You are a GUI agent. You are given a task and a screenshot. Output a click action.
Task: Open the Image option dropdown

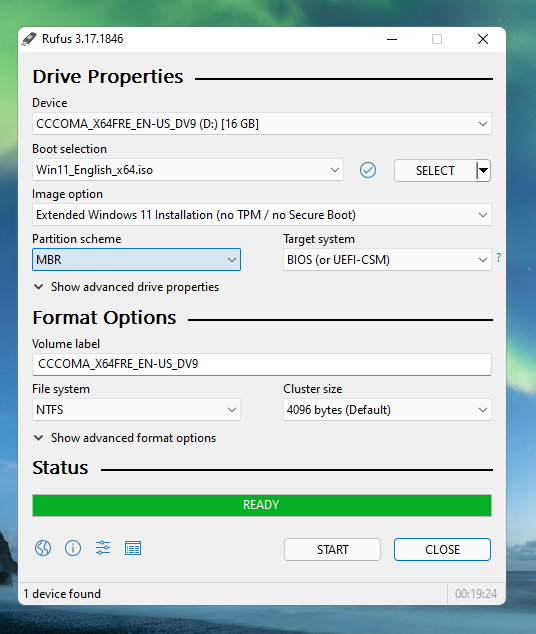(x=262, y=215)
